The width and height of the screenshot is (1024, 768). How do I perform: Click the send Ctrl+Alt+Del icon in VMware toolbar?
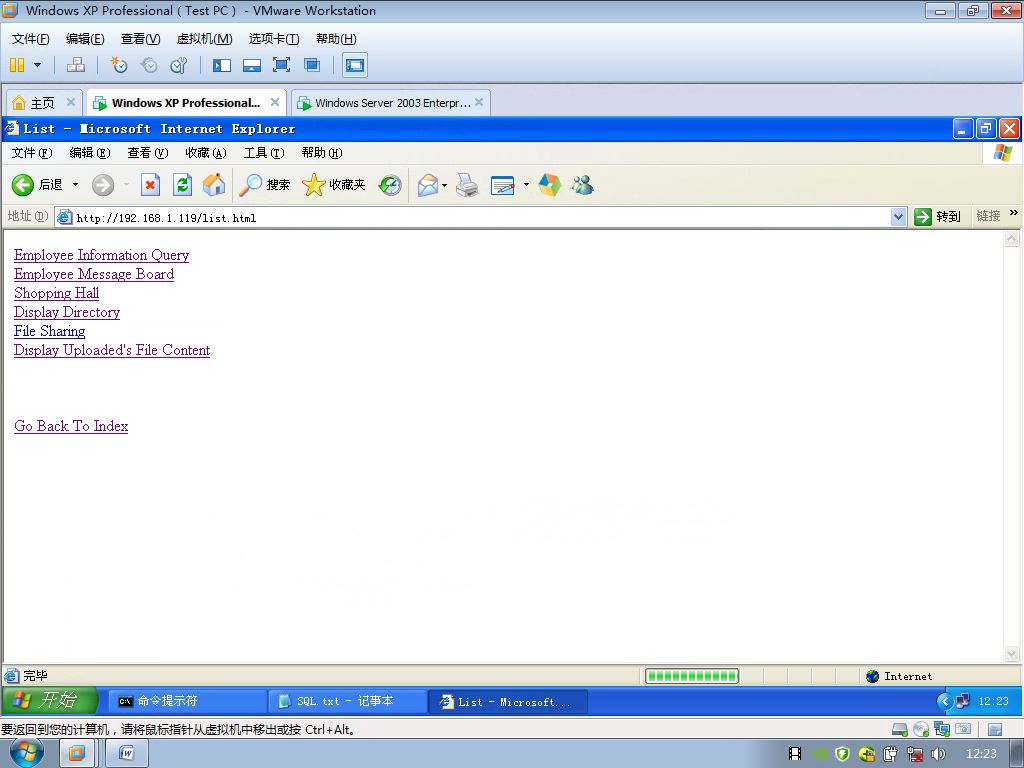pos(76,65)
